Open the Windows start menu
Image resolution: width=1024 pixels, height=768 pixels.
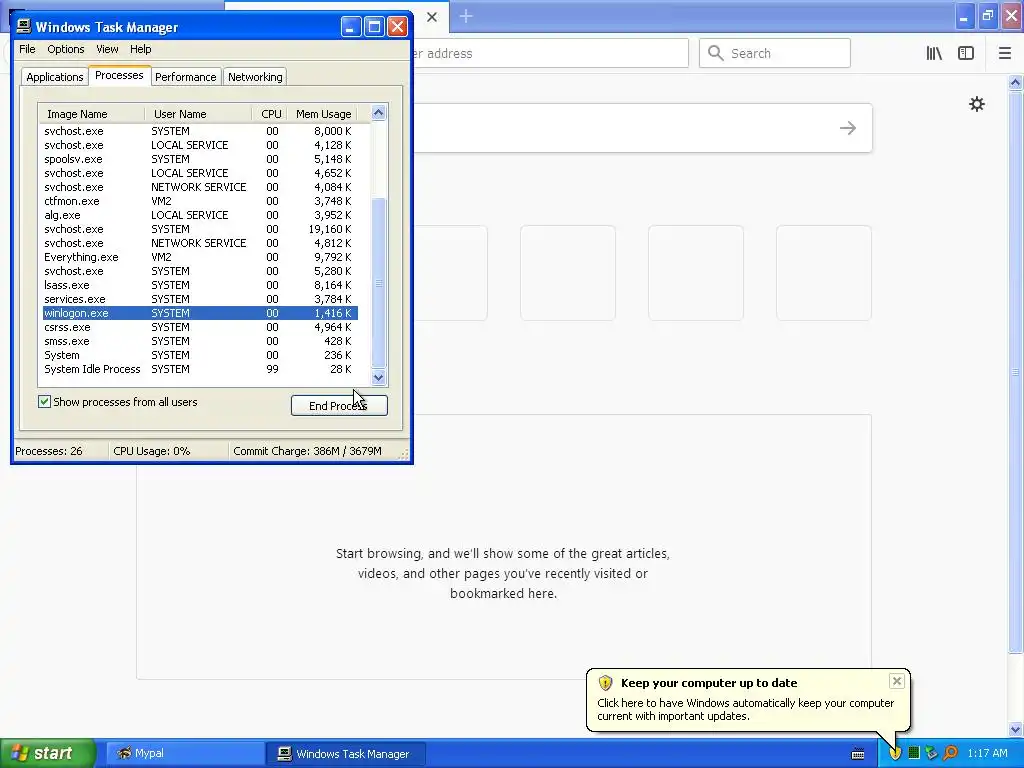click(x=48, y=753)
